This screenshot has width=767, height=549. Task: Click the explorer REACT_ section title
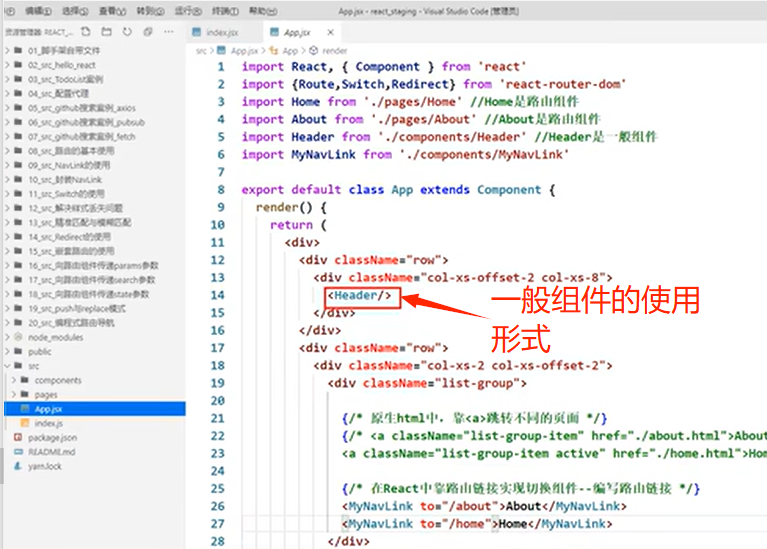coord(39,32)
